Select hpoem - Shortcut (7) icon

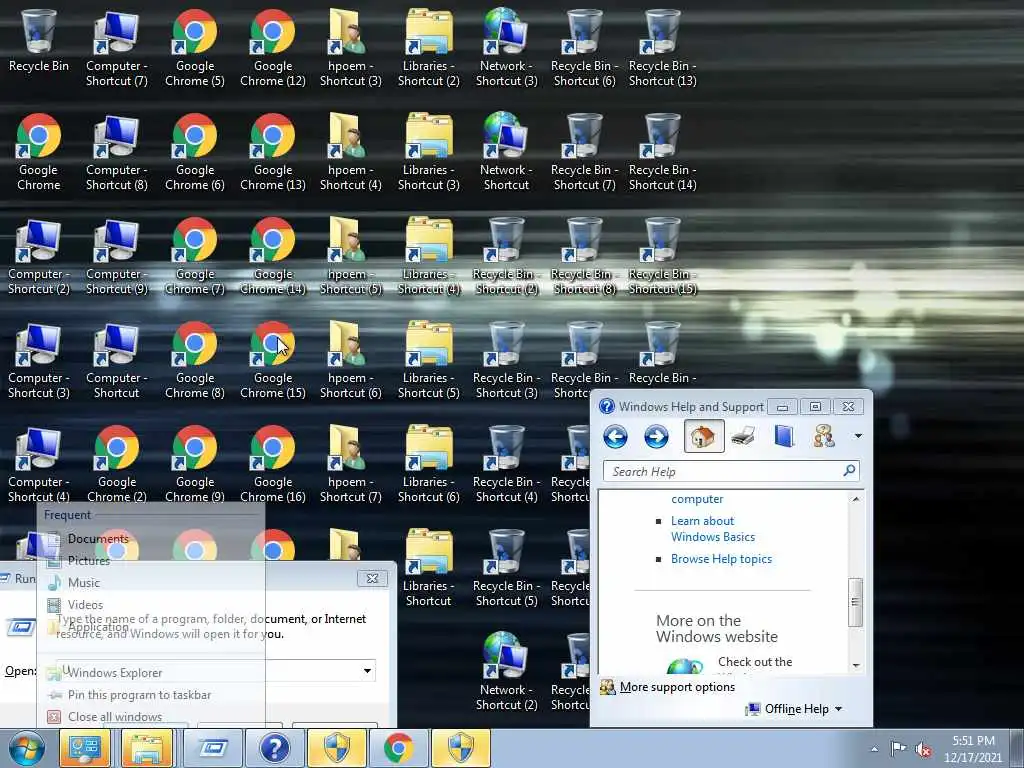(x=351, y=464)
